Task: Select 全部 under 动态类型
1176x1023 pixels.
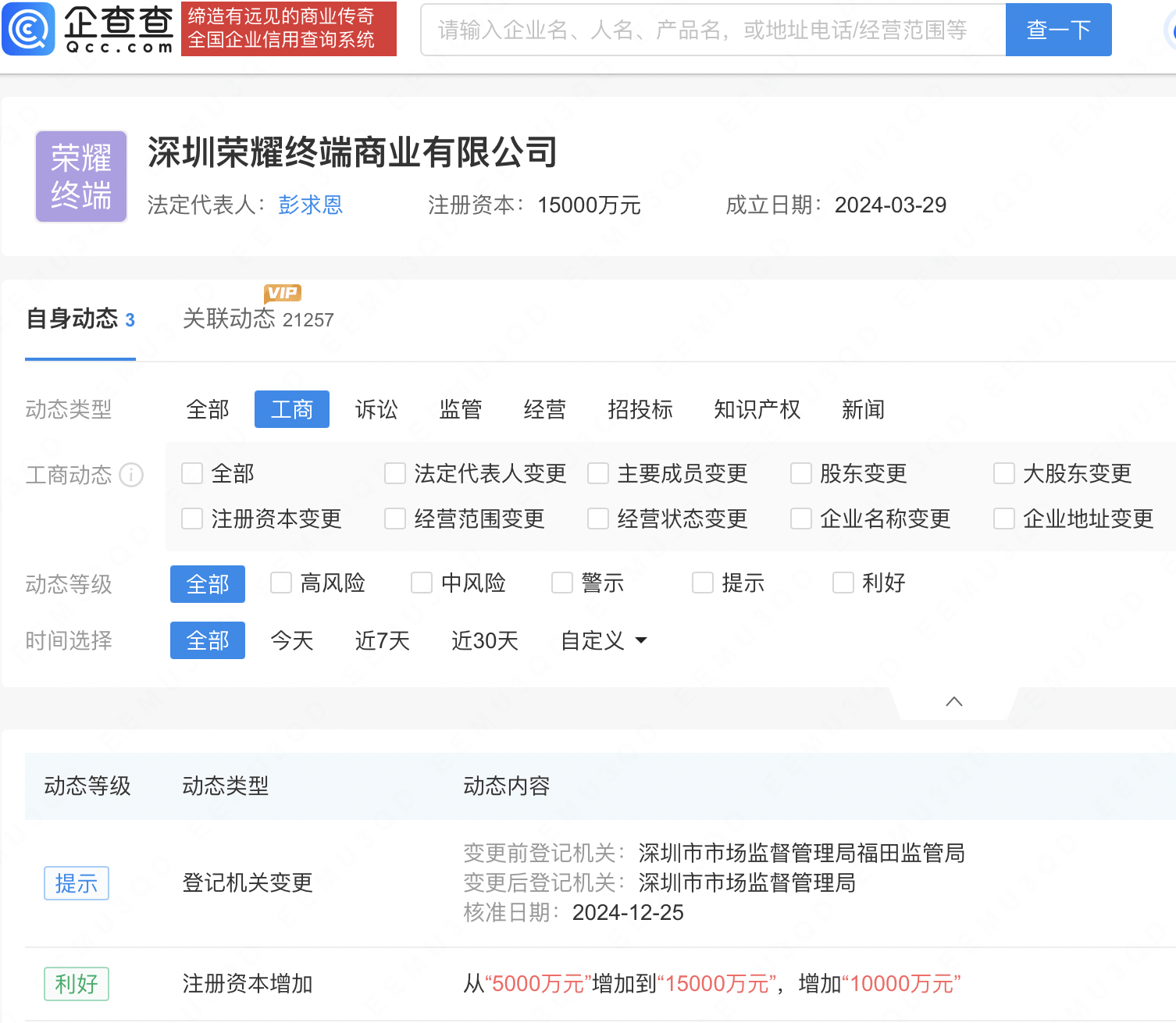Action: click(208, 409)
